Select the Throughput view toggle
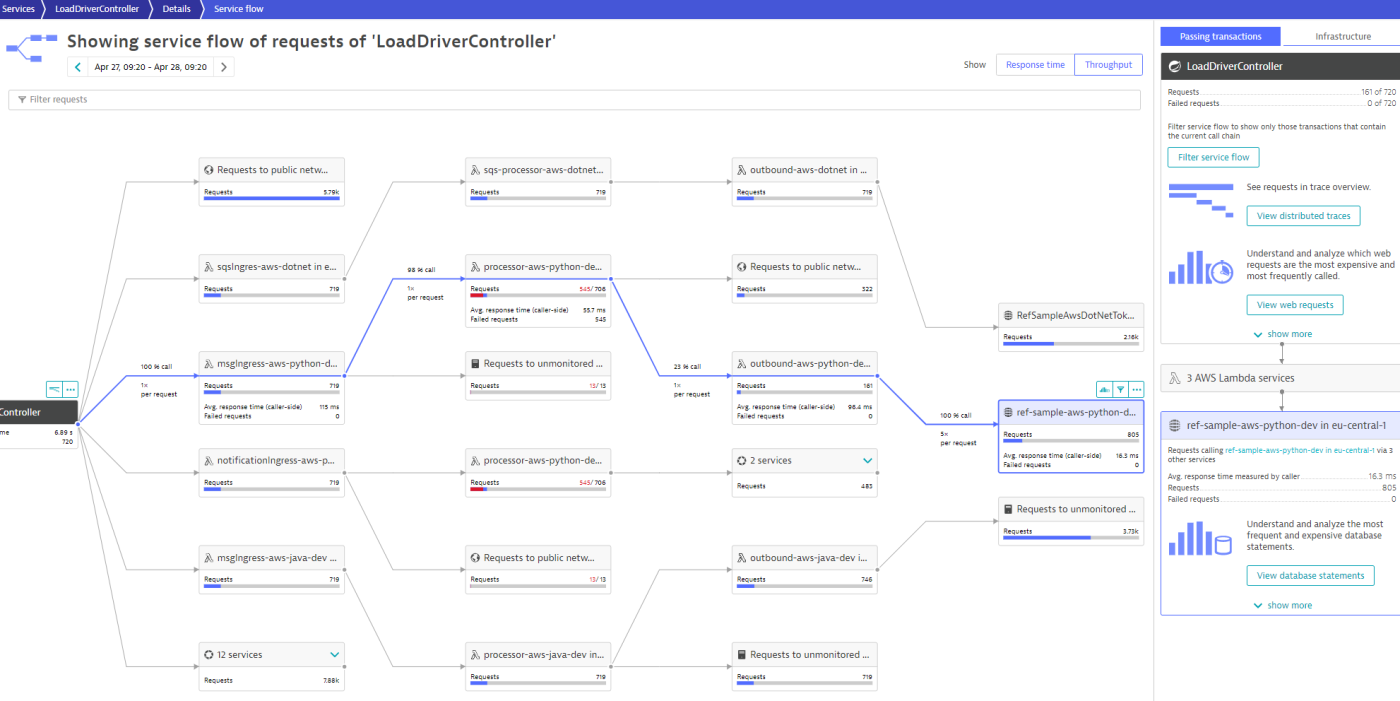 pos(1108,64)
